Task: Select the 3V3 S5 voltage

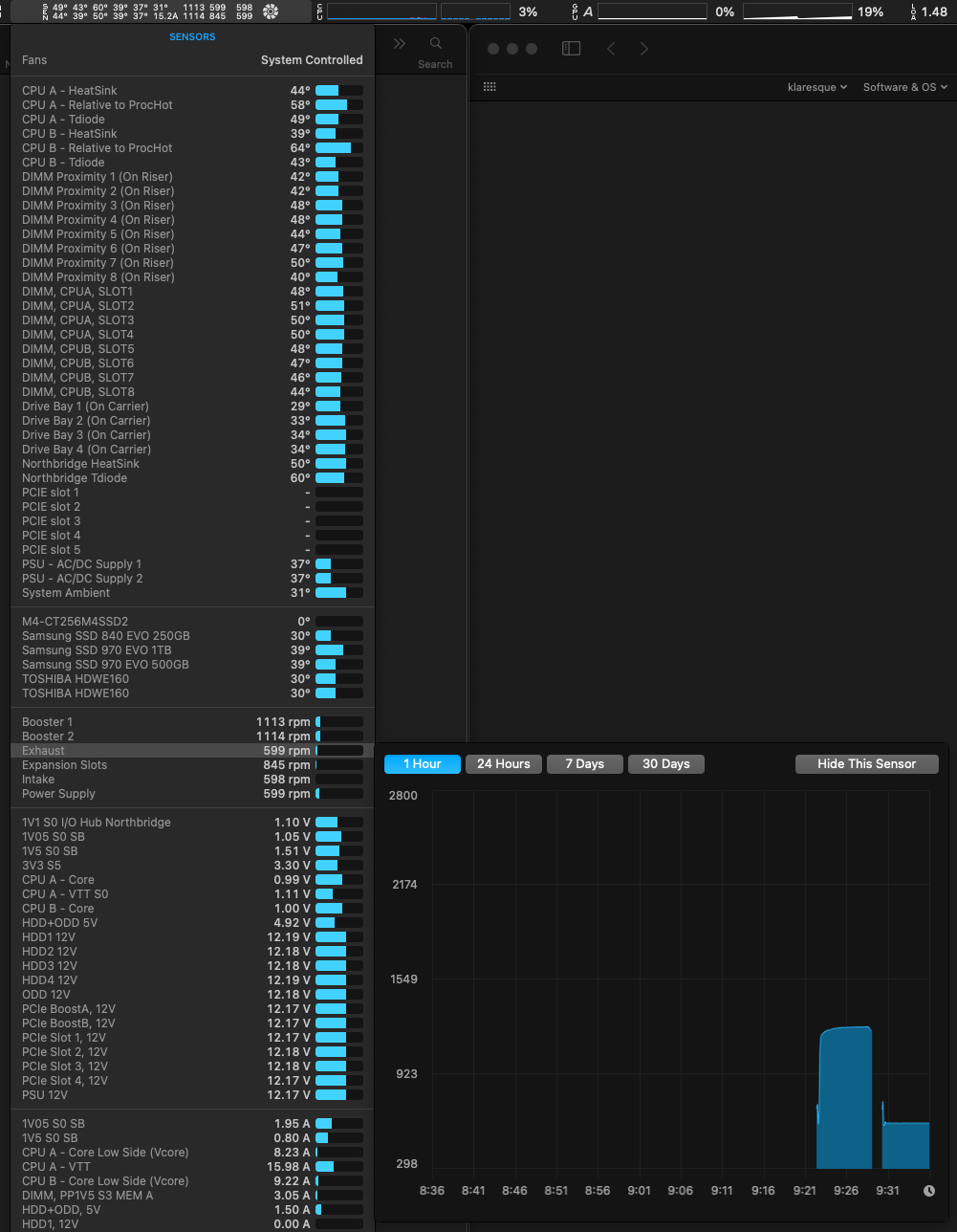Action: pos(192,866)
